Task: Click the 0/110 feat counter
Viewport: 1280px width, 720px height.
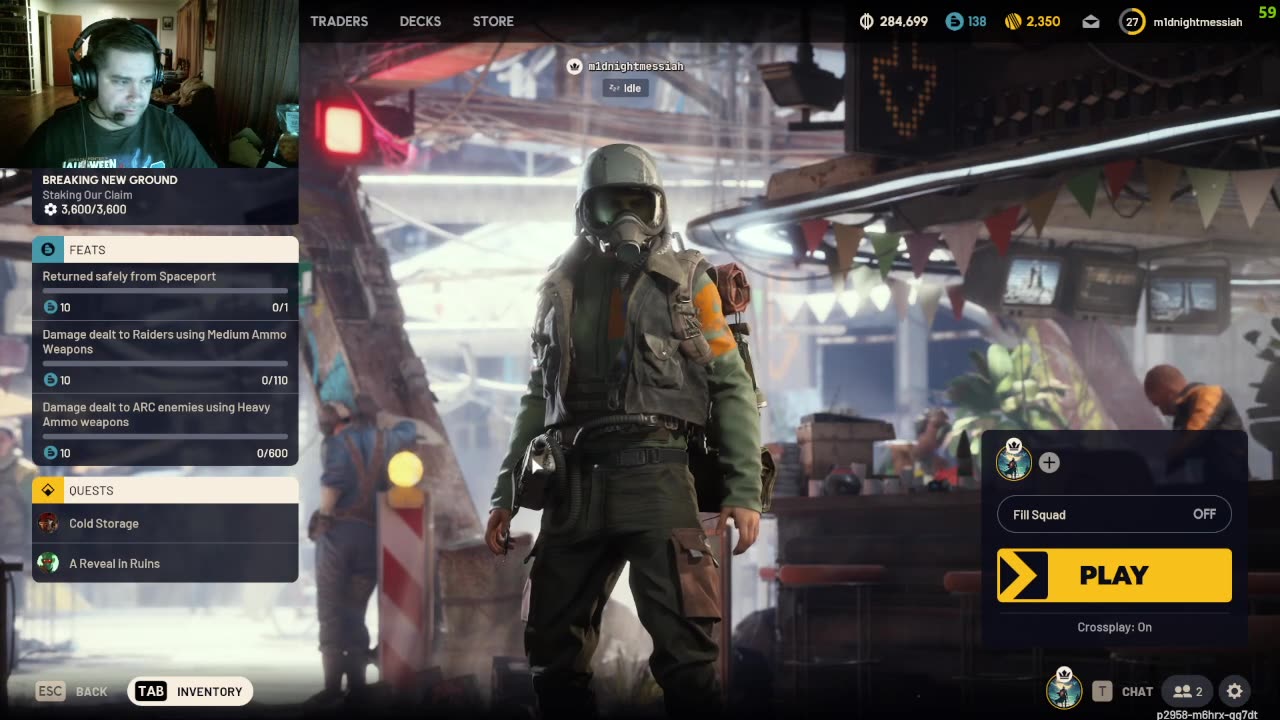Action: [x=274, y=380]
